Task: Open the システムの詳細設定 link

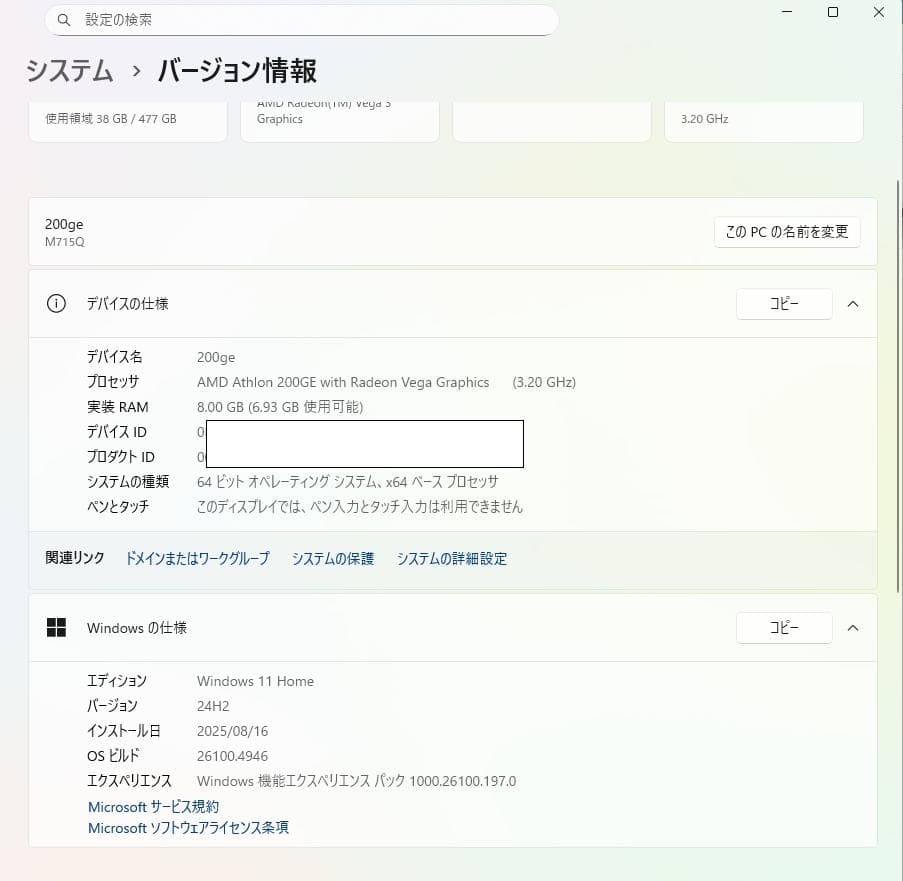Action: [x=452, y=559]
